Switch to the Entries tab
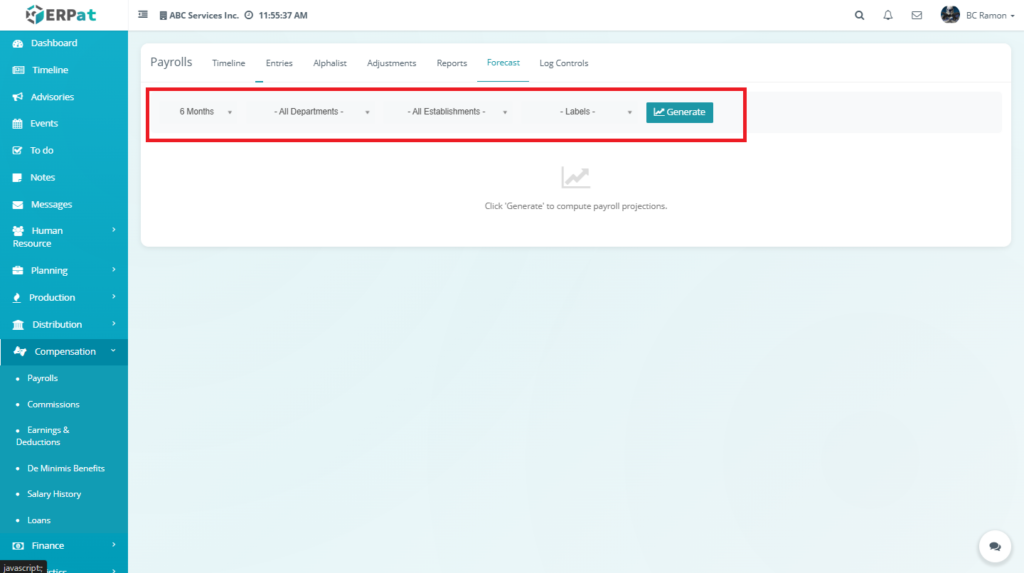This screenshot has height=573, width=1024. pos(279,63)
